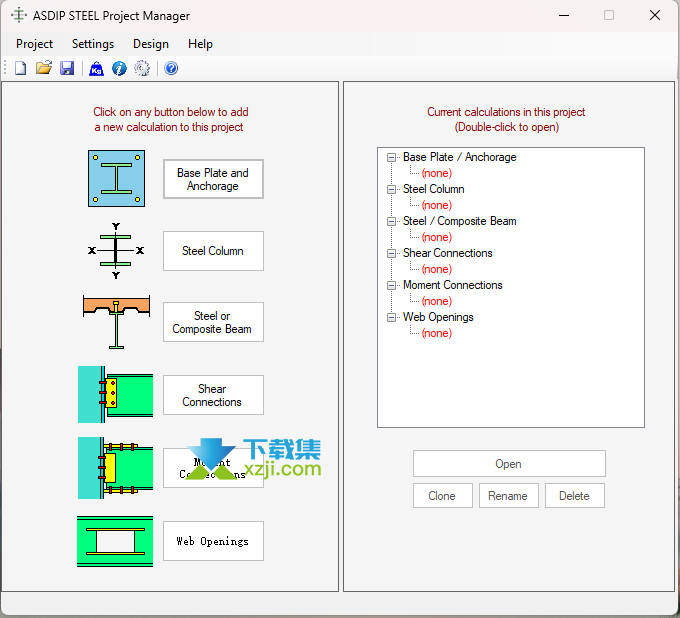Click the Rename button
Screen dimensions: 680x618
508,496
